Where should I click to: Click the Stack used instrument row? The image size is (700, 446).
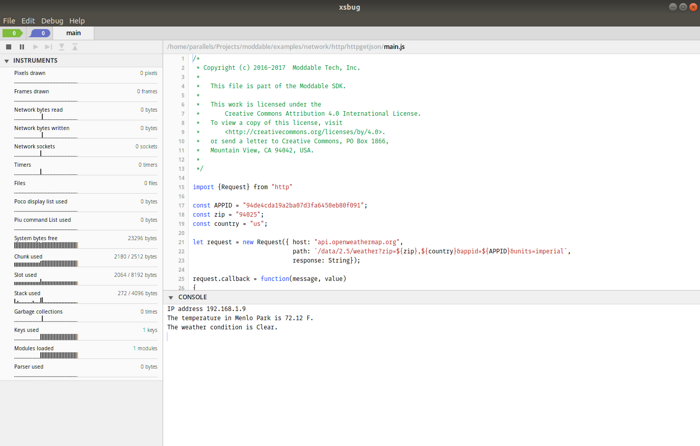pyautogui.click(x=85, y=296)
